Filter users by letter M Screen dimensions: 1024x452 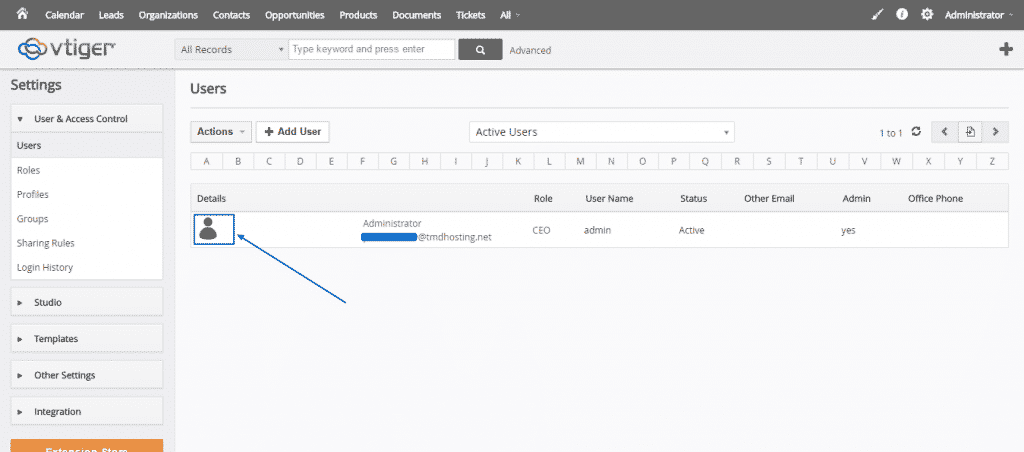[580, 161]
